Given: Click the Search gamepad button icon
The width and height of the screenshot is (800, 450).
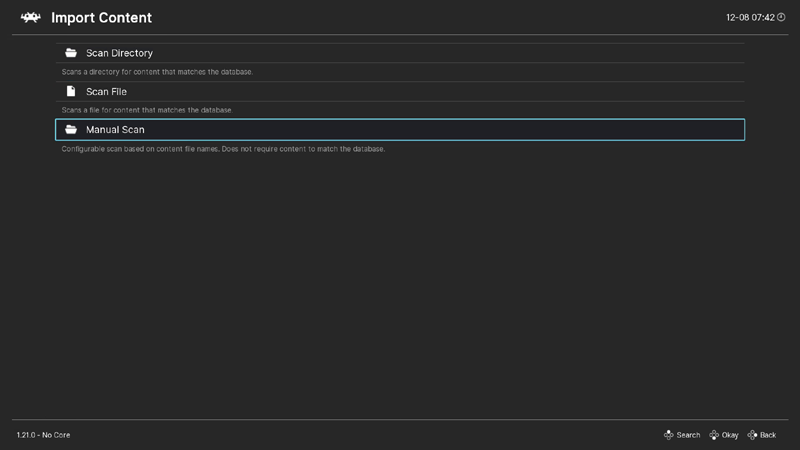Looking at the screenshot, I should (668, 435).
